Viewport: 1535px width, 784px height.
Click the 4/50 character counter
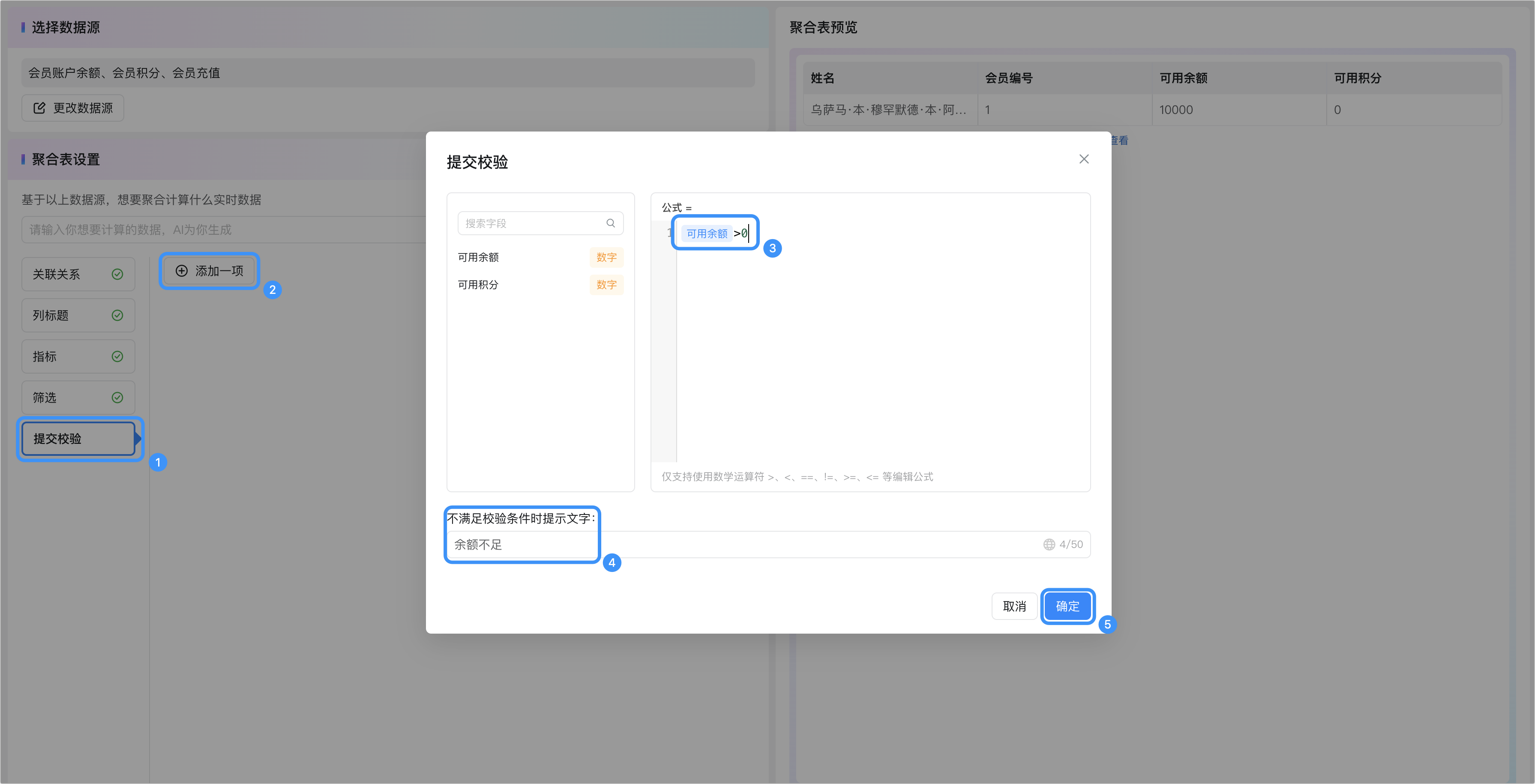click(x=1071, y=545)
